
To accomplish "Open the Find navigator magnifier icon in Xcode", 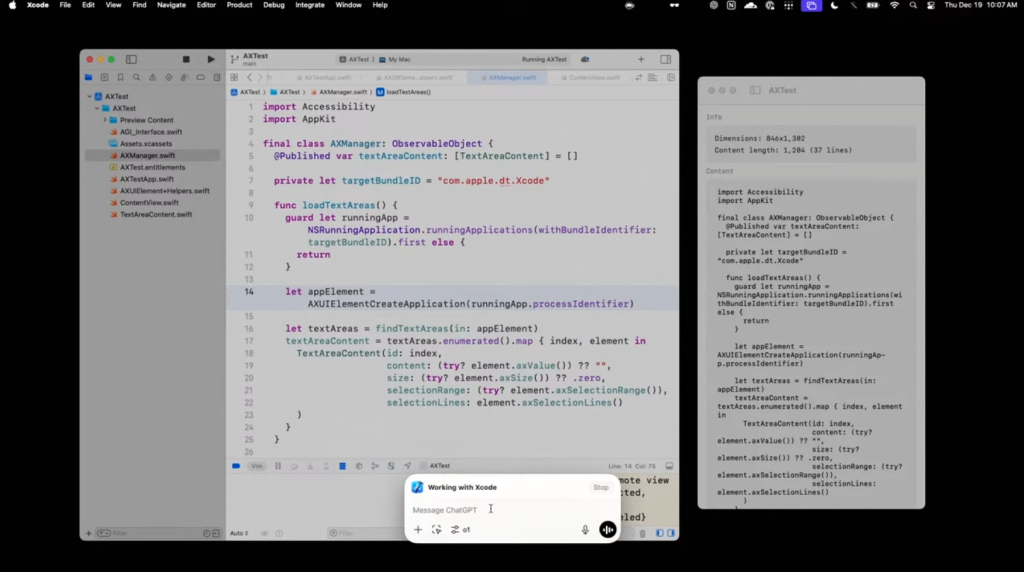I will (x=136, y=77).
